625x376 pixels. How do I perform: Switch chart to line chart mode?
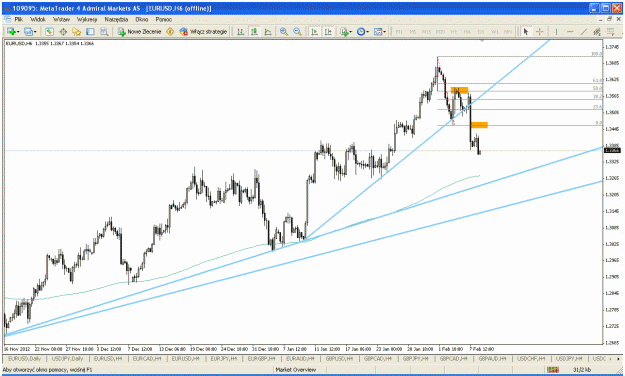point(268,31)
